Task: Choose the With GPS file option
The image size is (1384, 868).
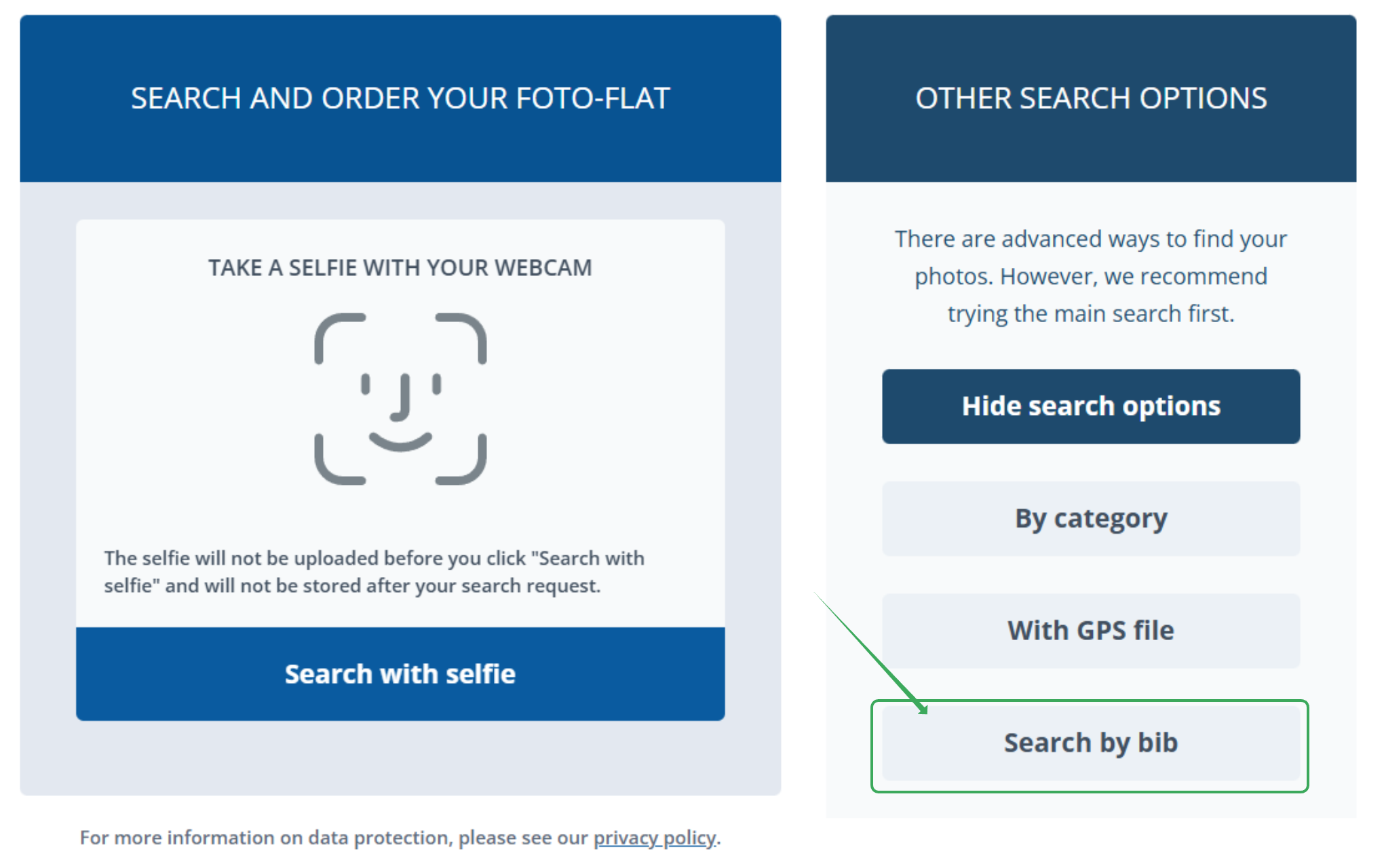Action: point(1090,631)
